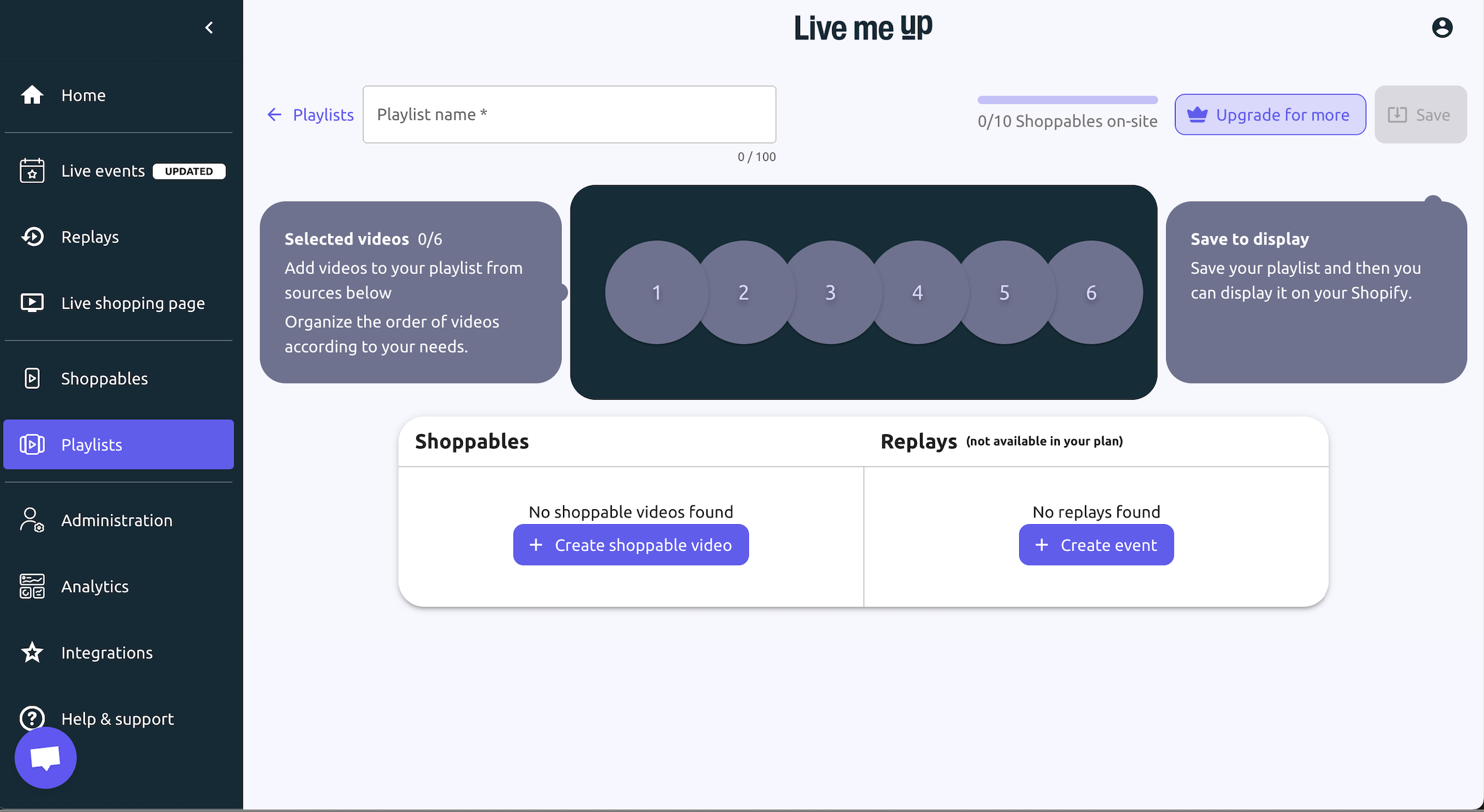Click the Create event button

[x=1096, y=545]
